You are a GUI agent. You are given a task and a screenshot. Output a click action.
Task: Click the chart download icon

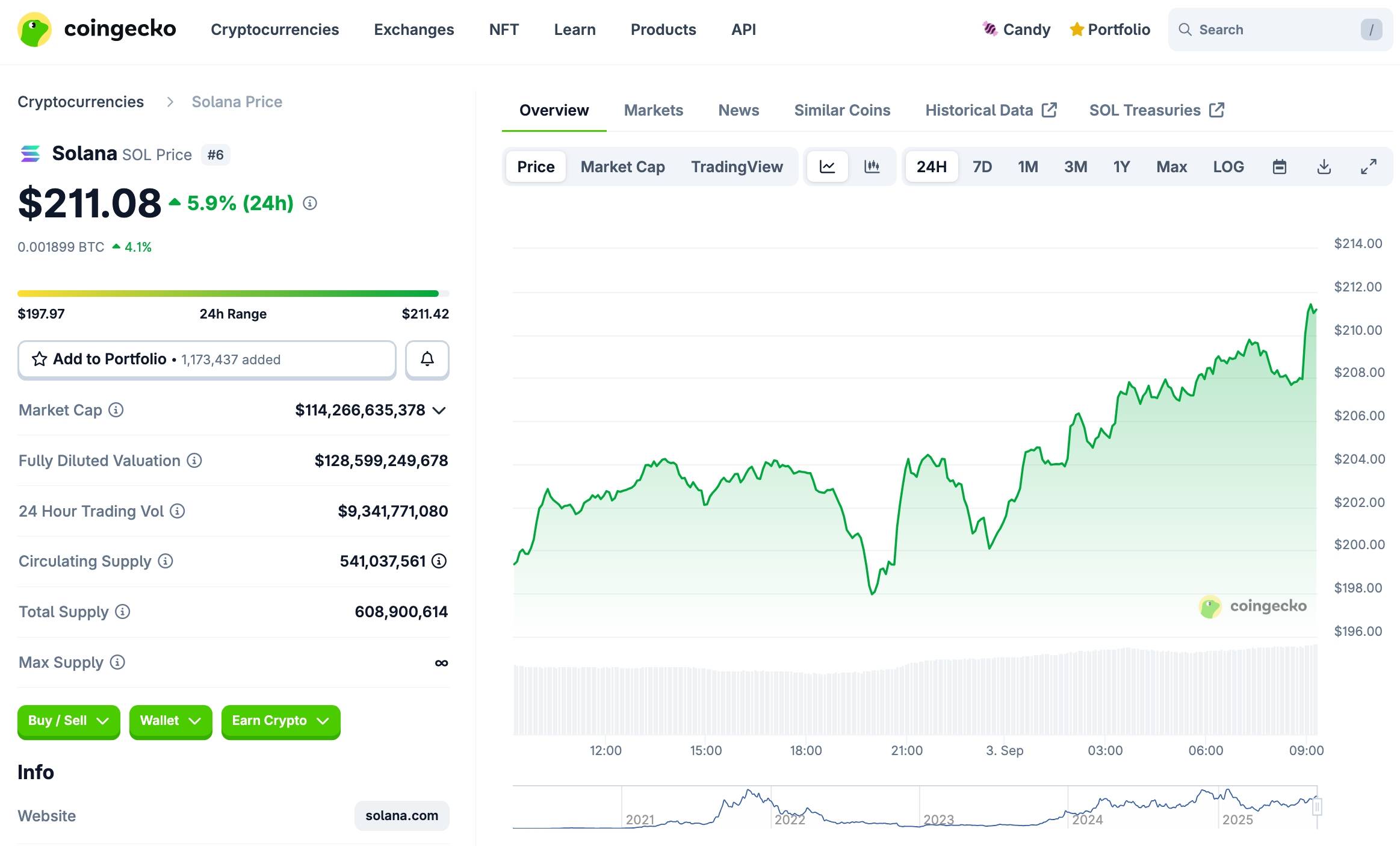pyautogui.click(x=1324, y=167)
